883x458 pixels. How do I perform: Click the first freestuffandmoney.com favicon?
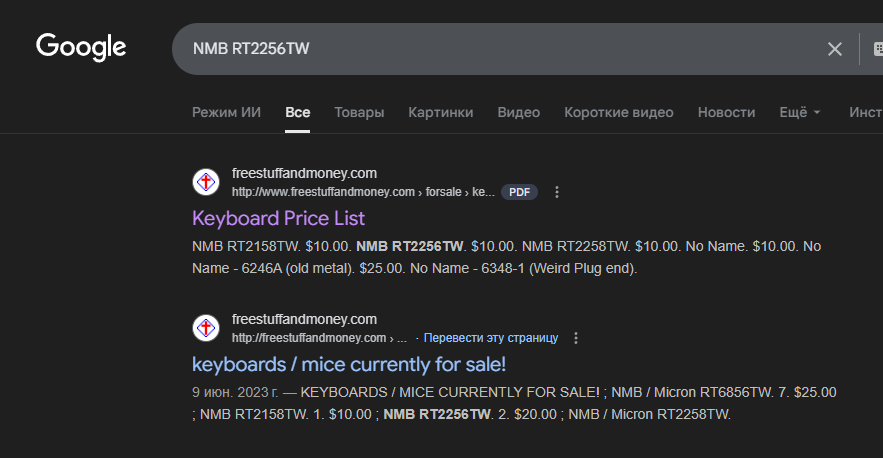pyautogui.click(x=206, y=182)
